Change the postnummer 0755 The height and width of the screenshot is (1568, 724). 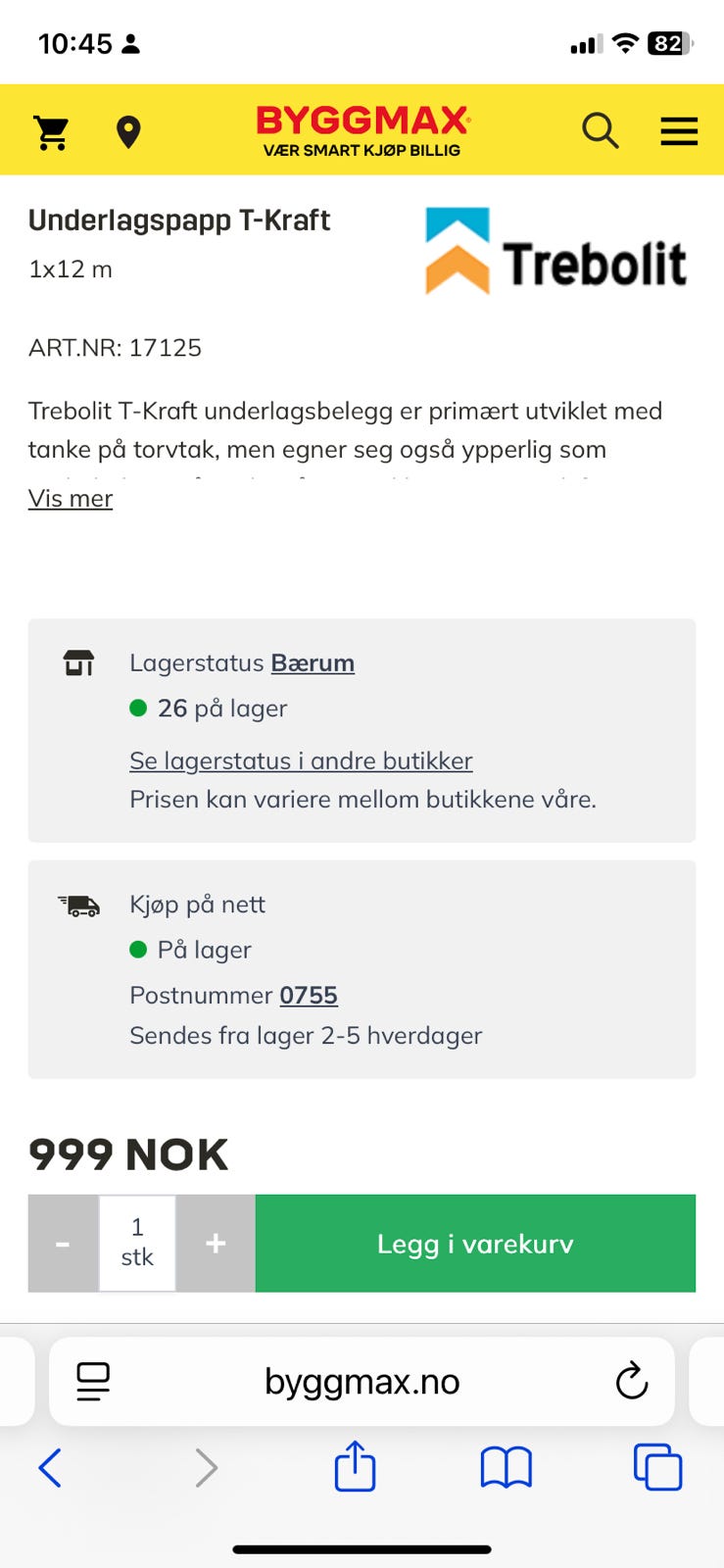pyautogui.click(x=309, y=996)
